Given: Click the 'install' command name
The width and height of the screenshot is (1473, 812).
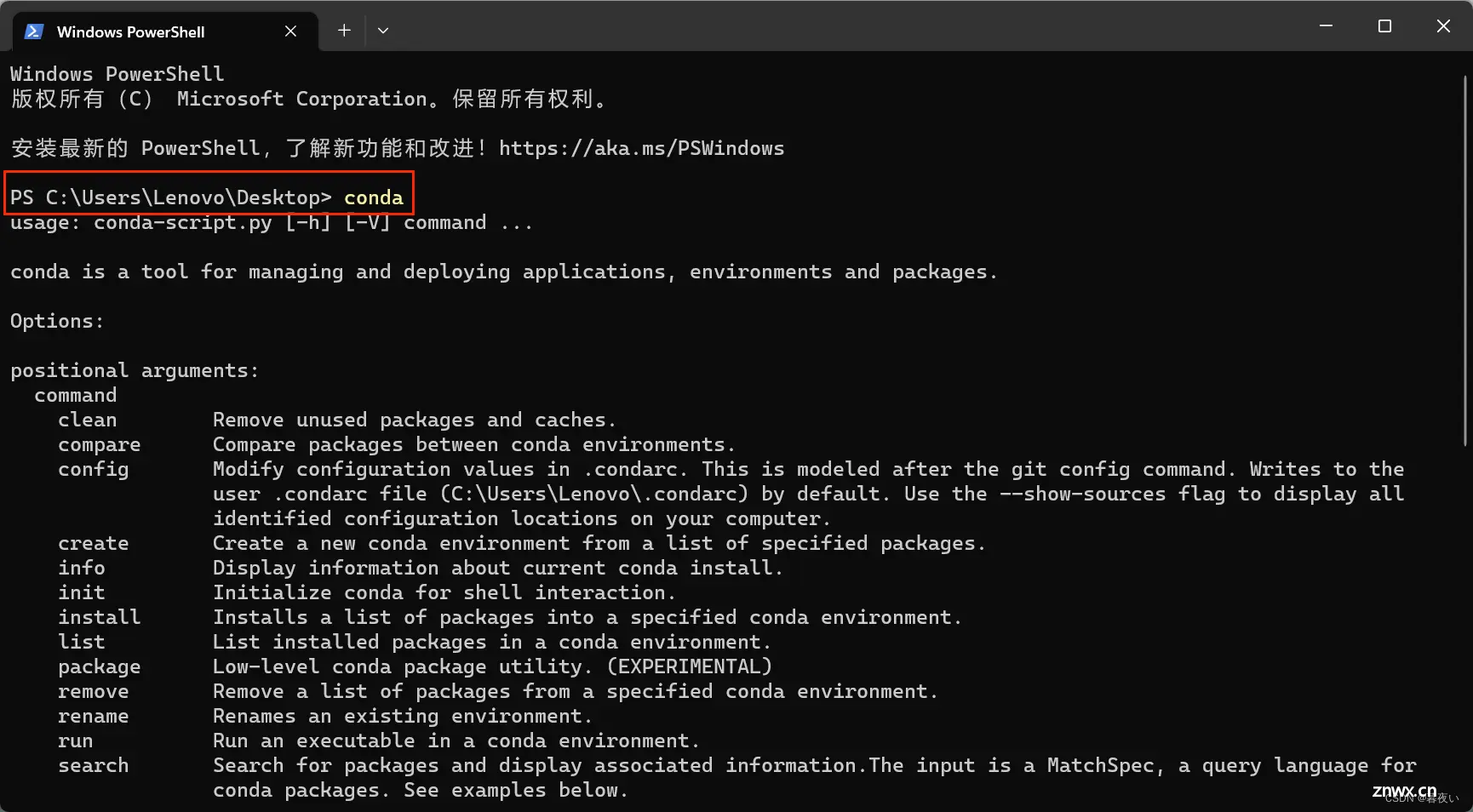Looking at the screenshot, I should click(100, 617).
